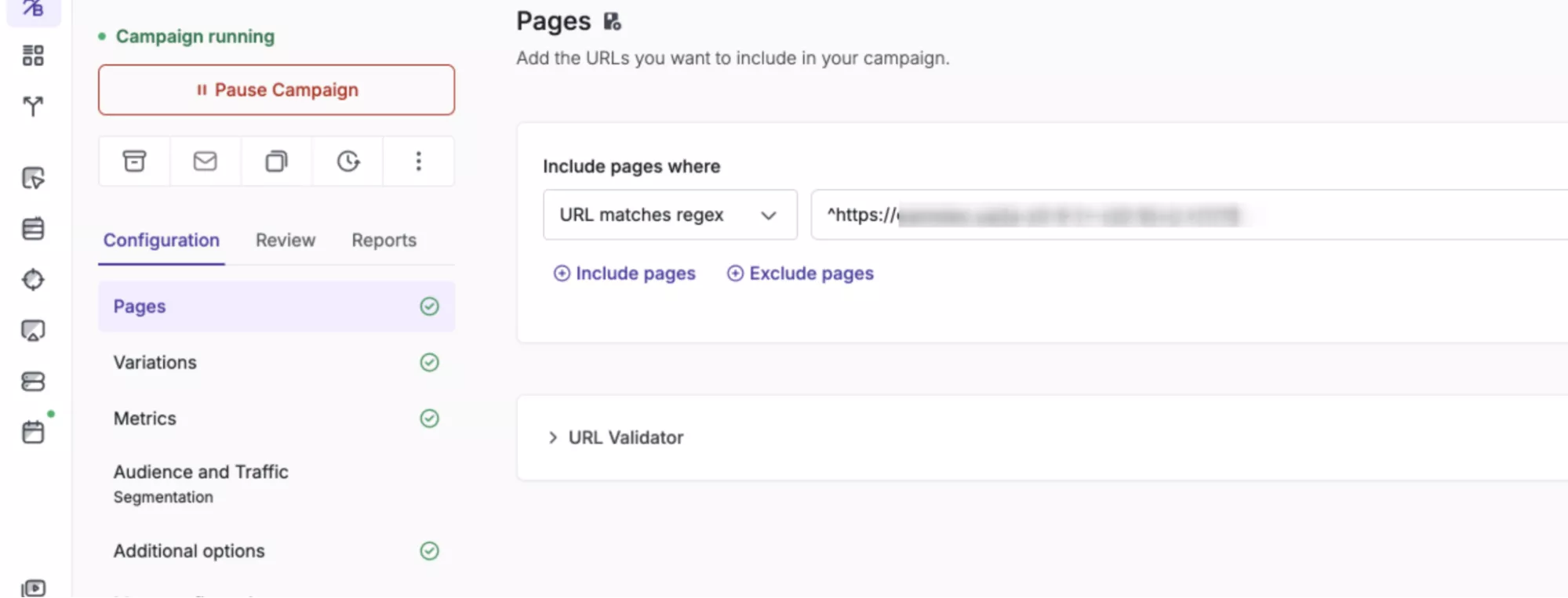Click the Include pages link

click(625, 274)
